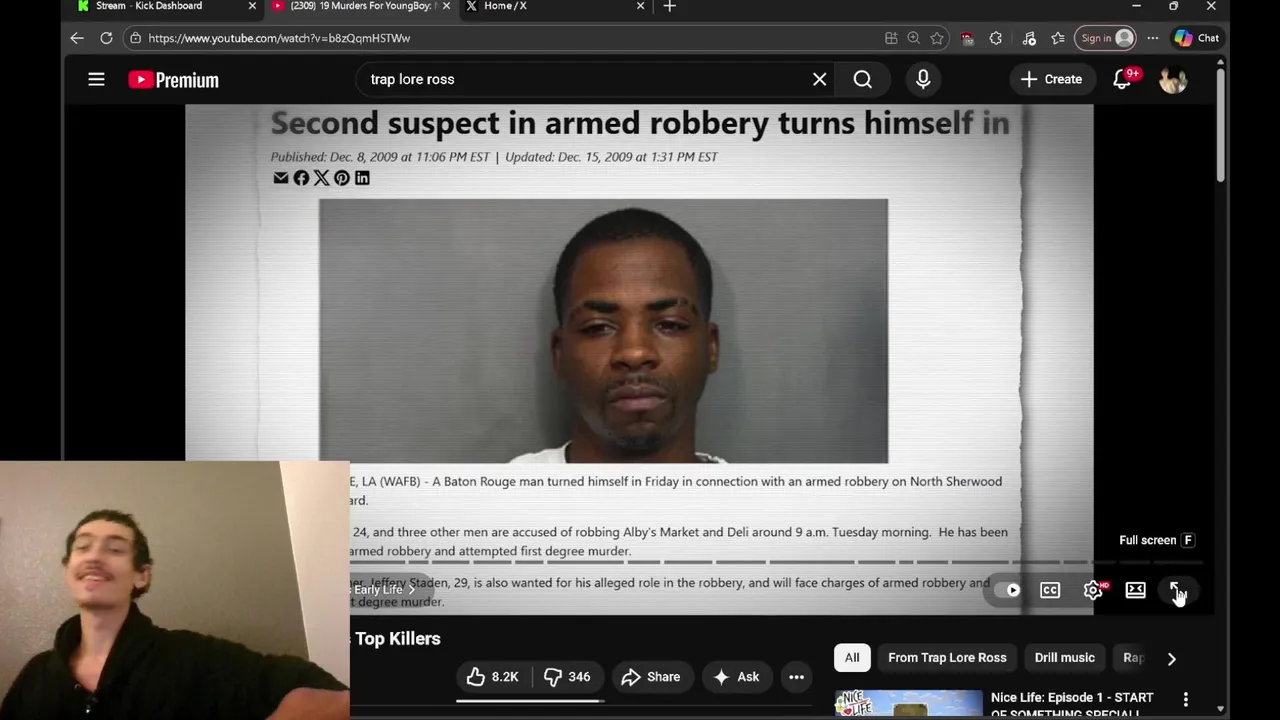Image resolution: width=1280 pixels, height=720 pixels.
Task: Clear the search text with the X
Action: [819, 79]
